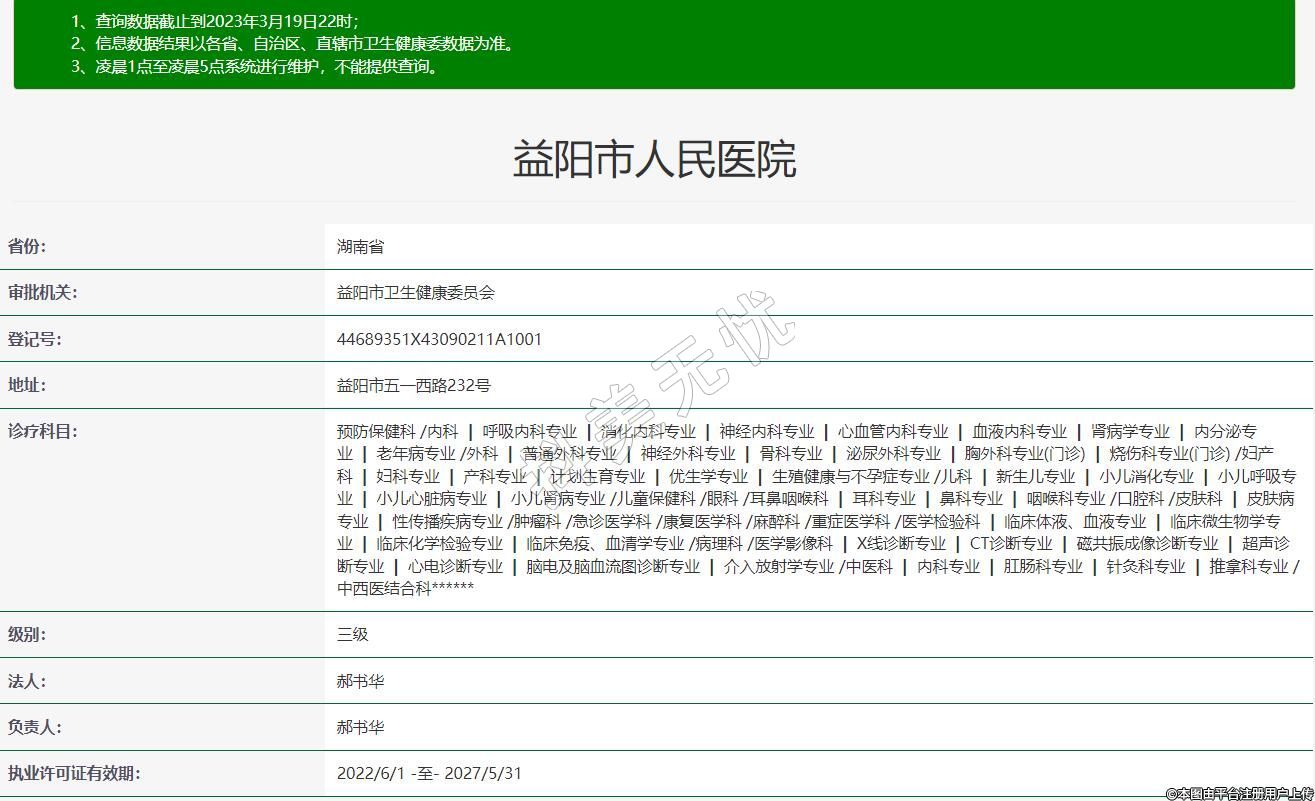Click 中西医结合科 at the end of departments

pos(384,588)
